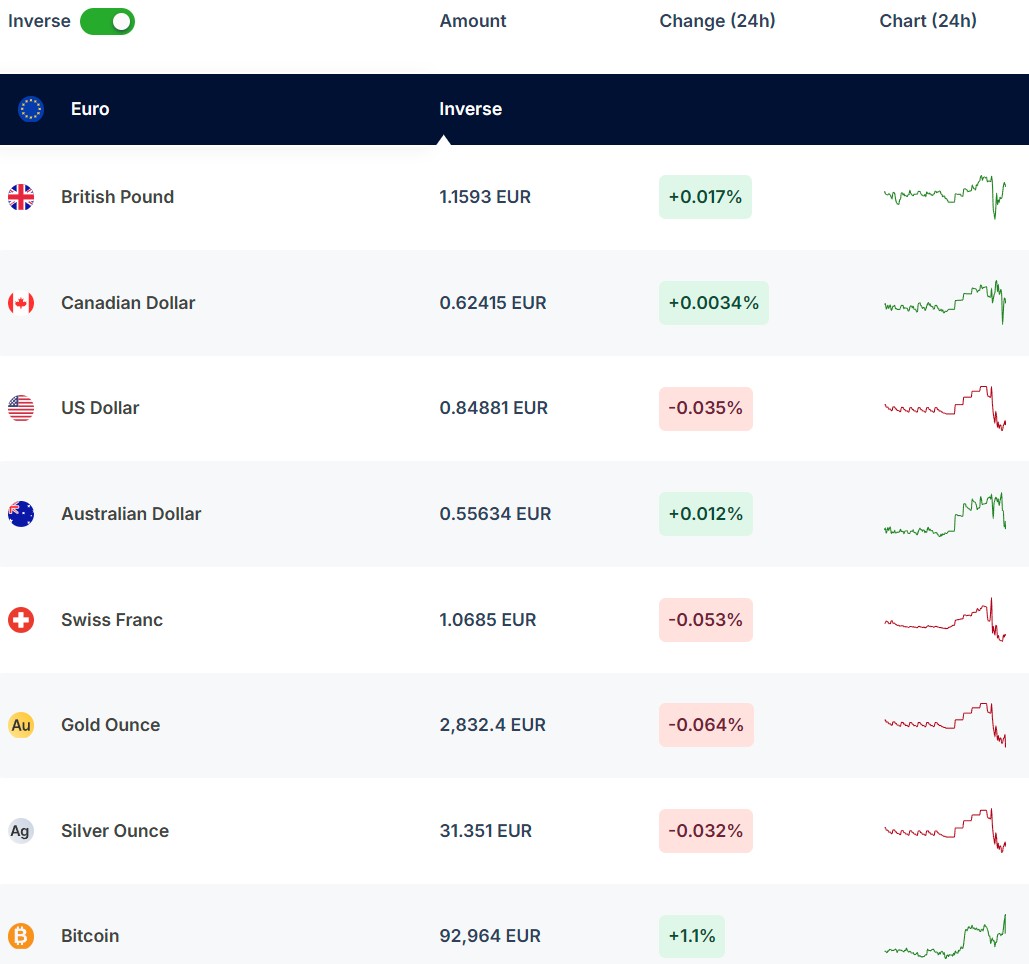The image size is (1029, 964).
Task: Click the Euro flag in header row
Action: point(31,109)
